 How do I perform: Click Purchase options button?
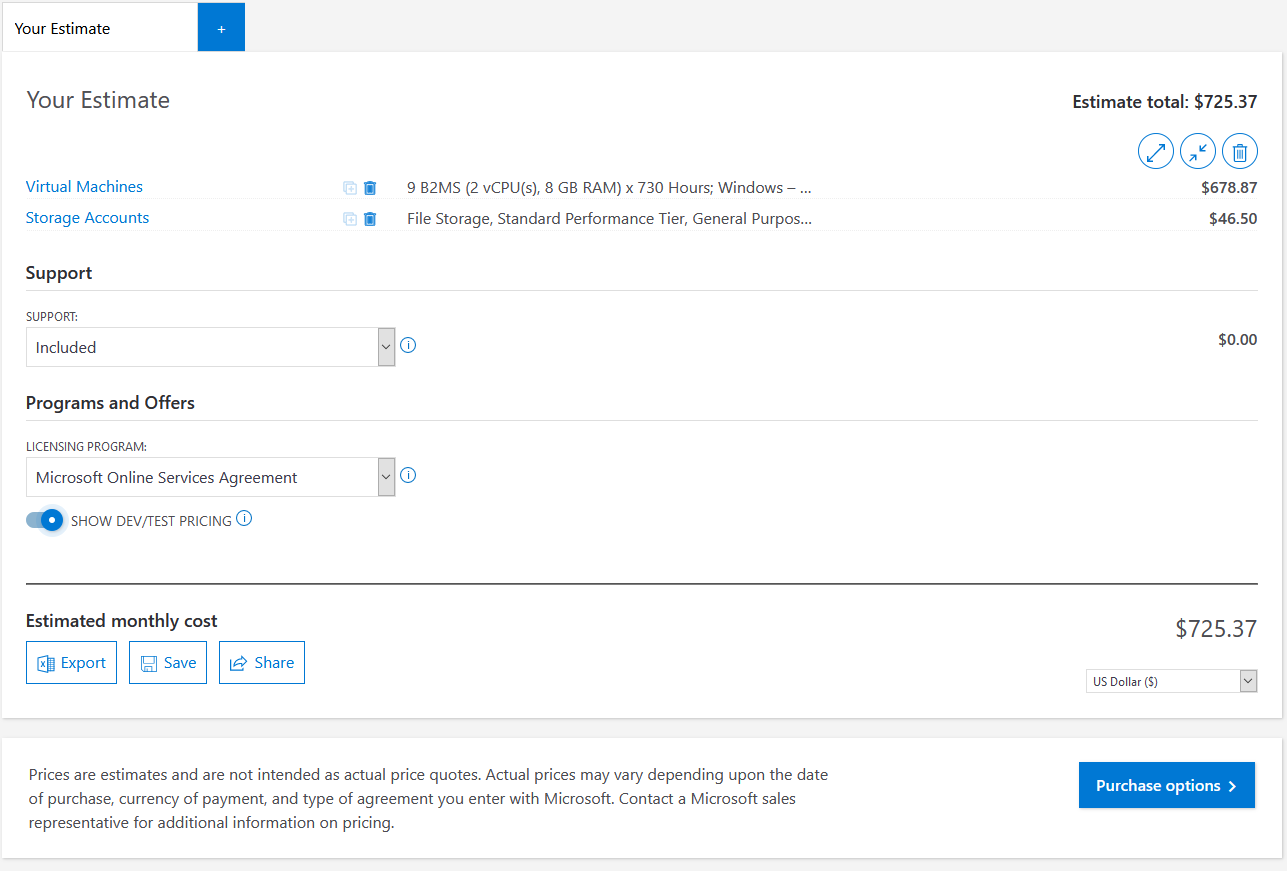(1167, 785)
